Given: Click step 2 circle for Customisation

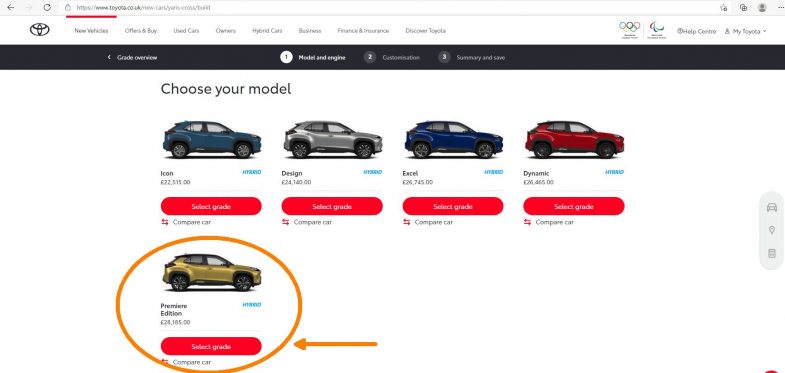Looking at the screenshot, I should (369, 57).
